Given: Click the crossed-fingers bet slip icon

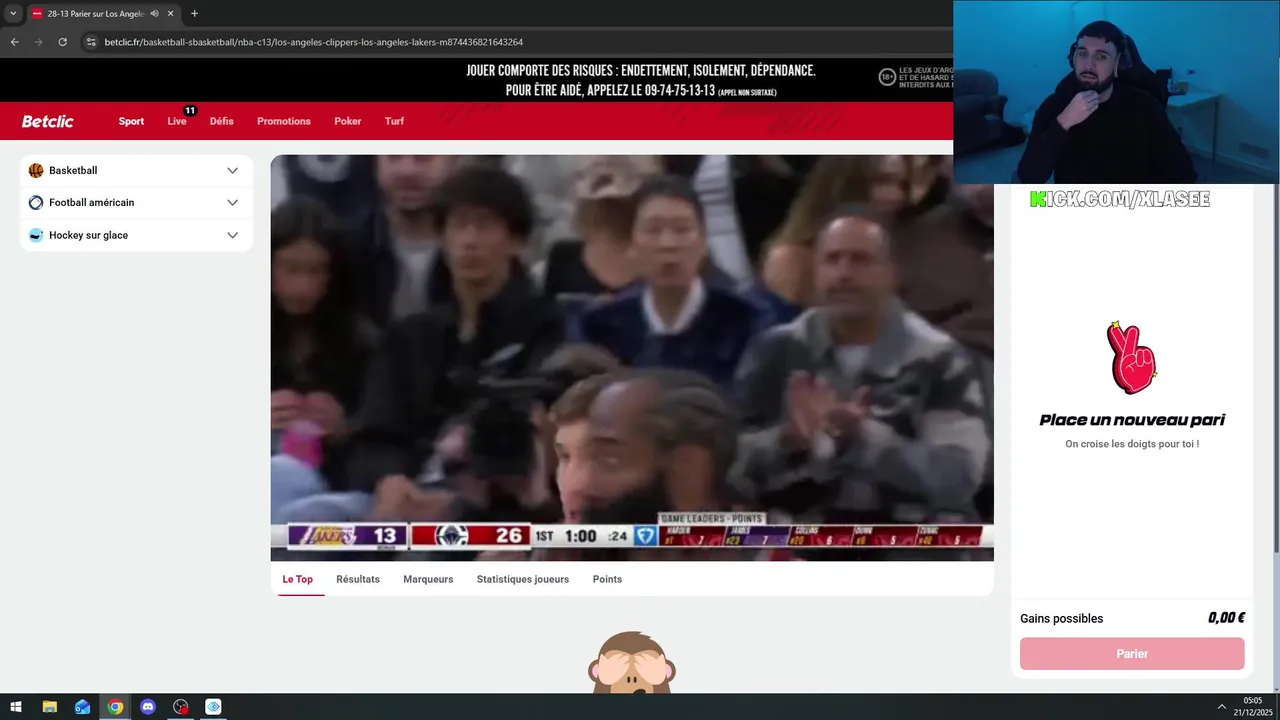Looking at the screenshot, I should coord(1131,358).
